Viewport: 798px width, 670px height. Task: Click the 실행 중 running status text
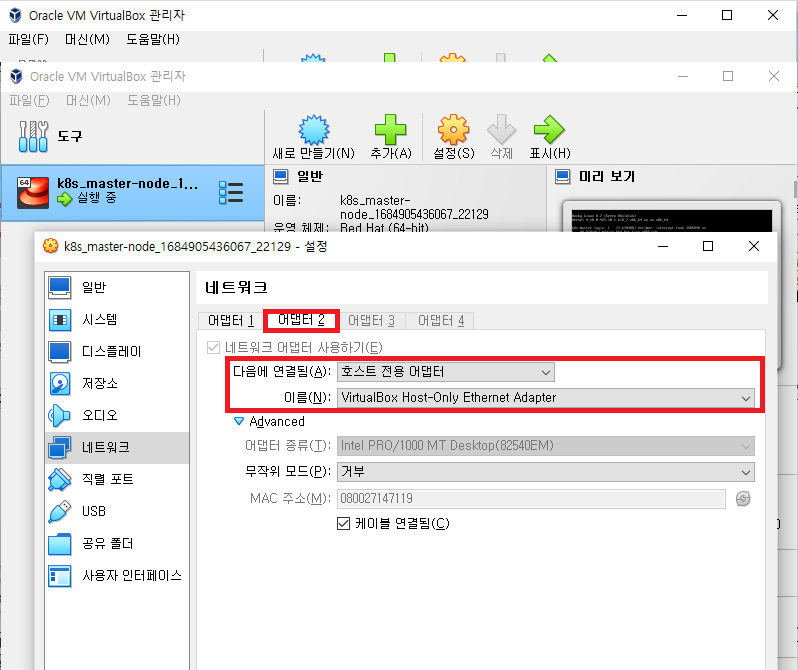97,198
